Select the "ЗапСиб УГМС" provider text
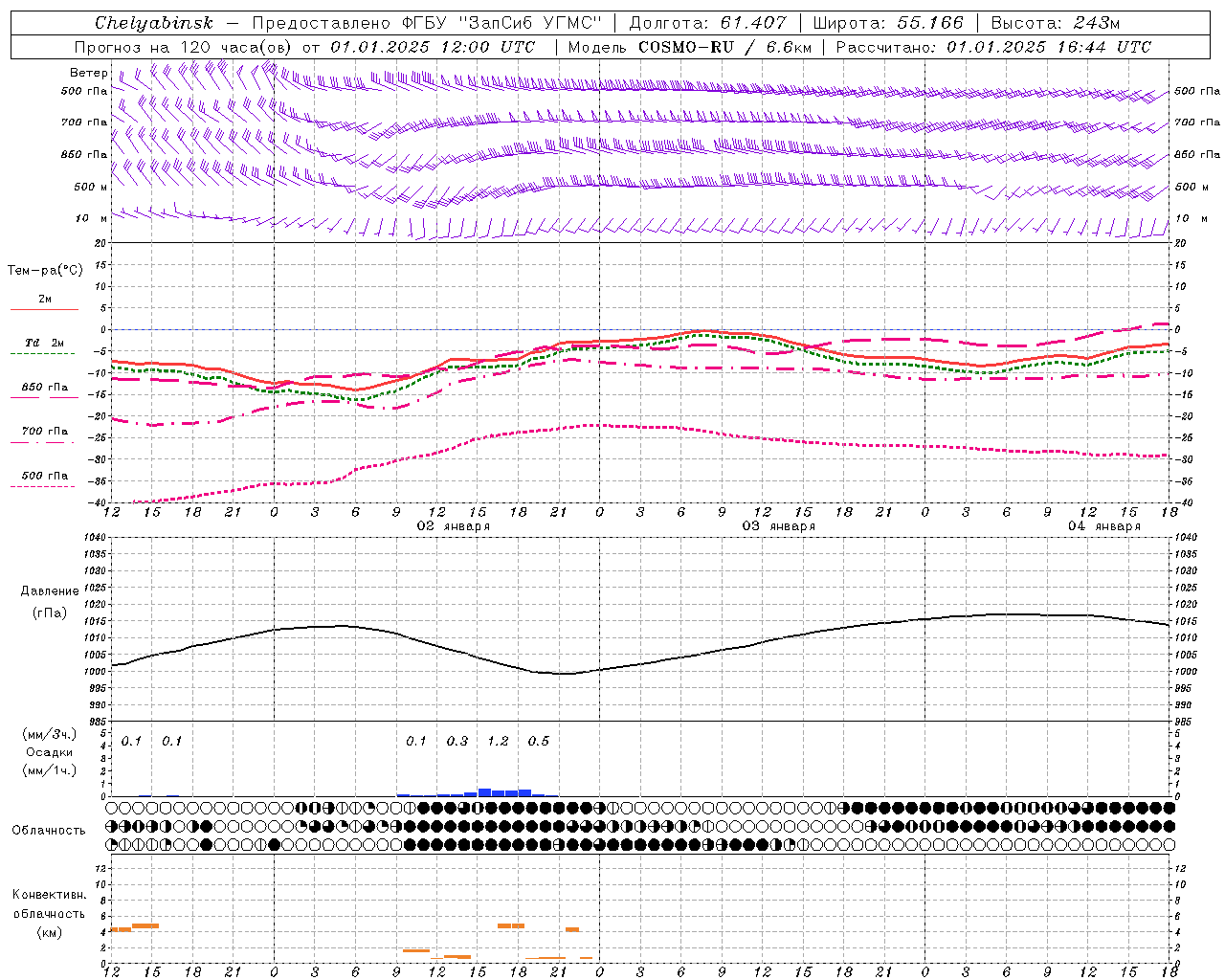 531,23
